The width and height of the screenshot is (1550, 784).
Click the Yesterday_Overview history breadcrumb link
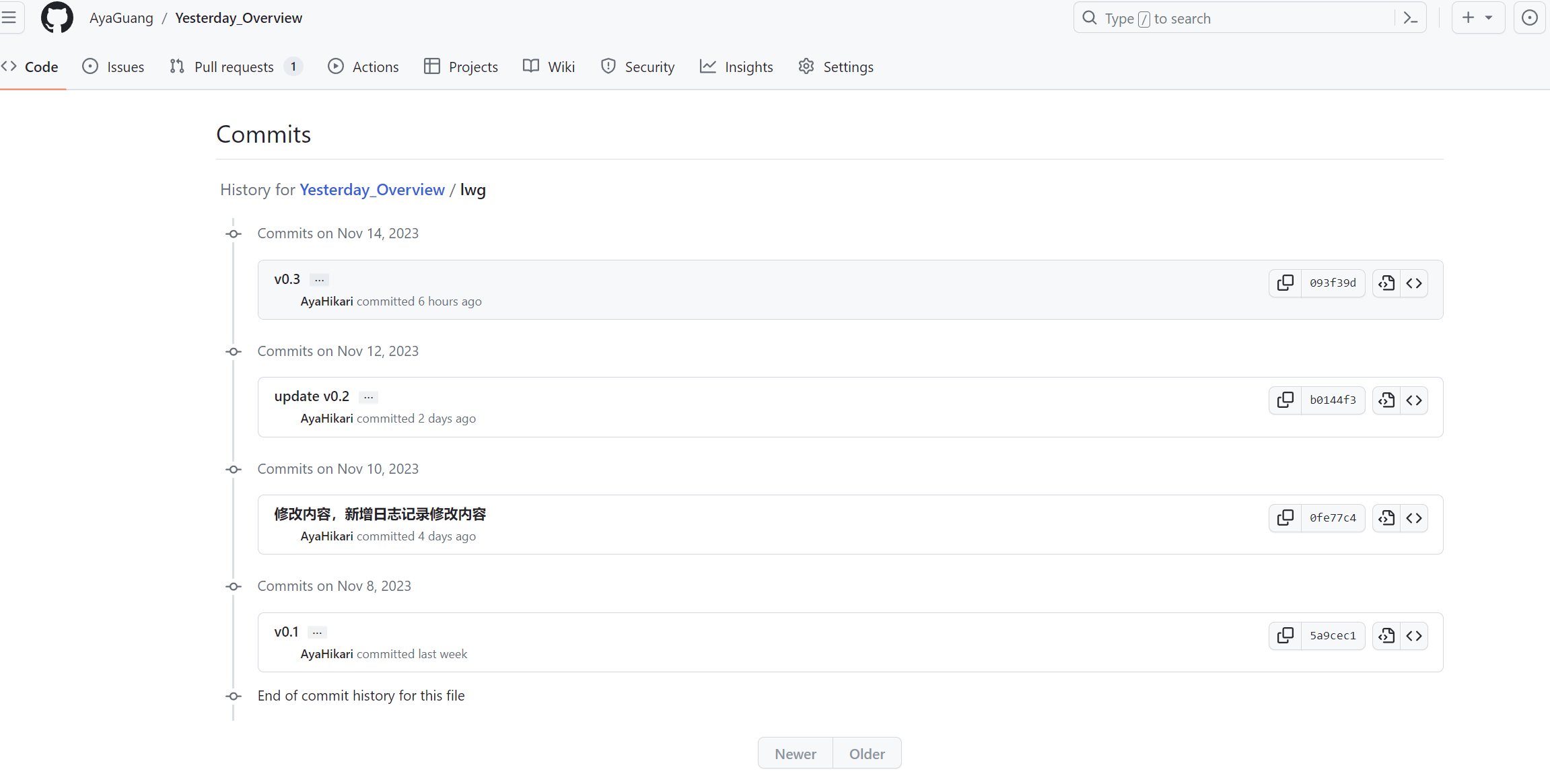tap(372, 190)
